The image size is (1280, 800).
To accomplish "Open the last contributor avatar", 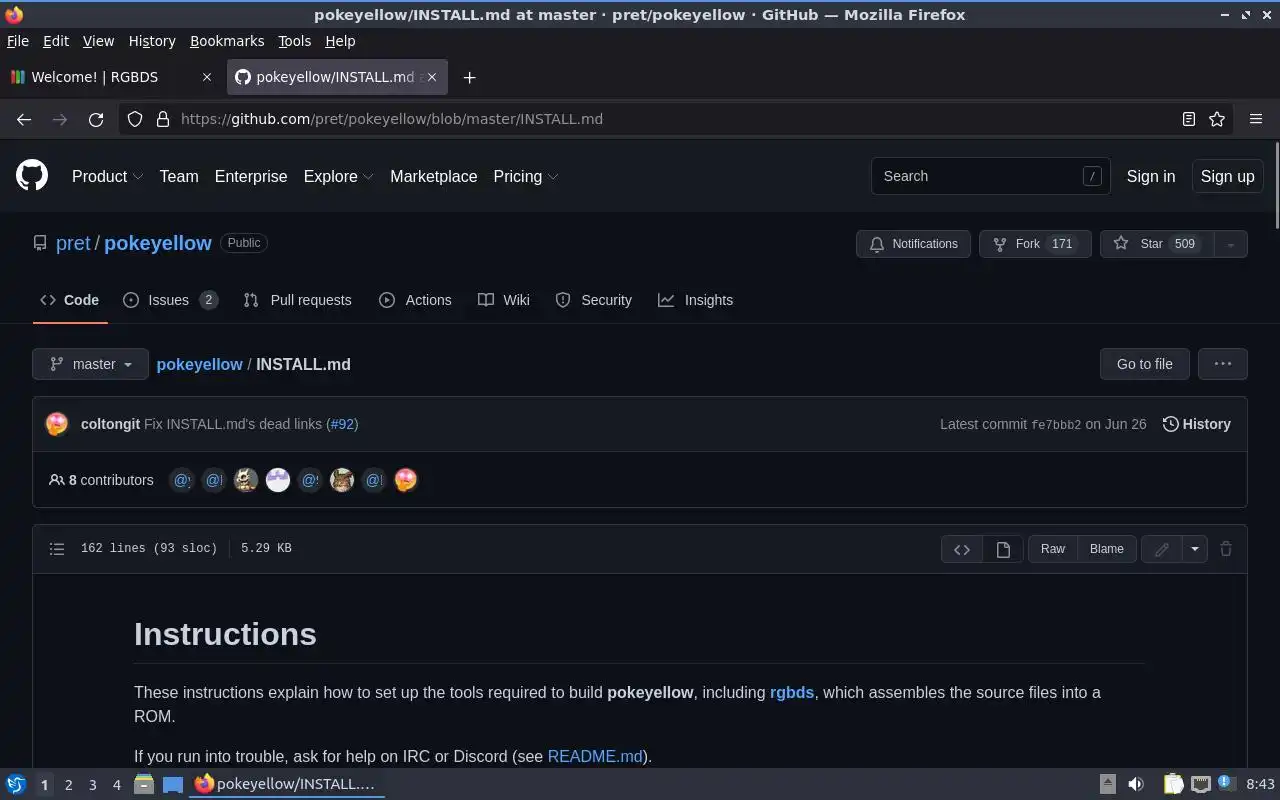I will 406,480.
